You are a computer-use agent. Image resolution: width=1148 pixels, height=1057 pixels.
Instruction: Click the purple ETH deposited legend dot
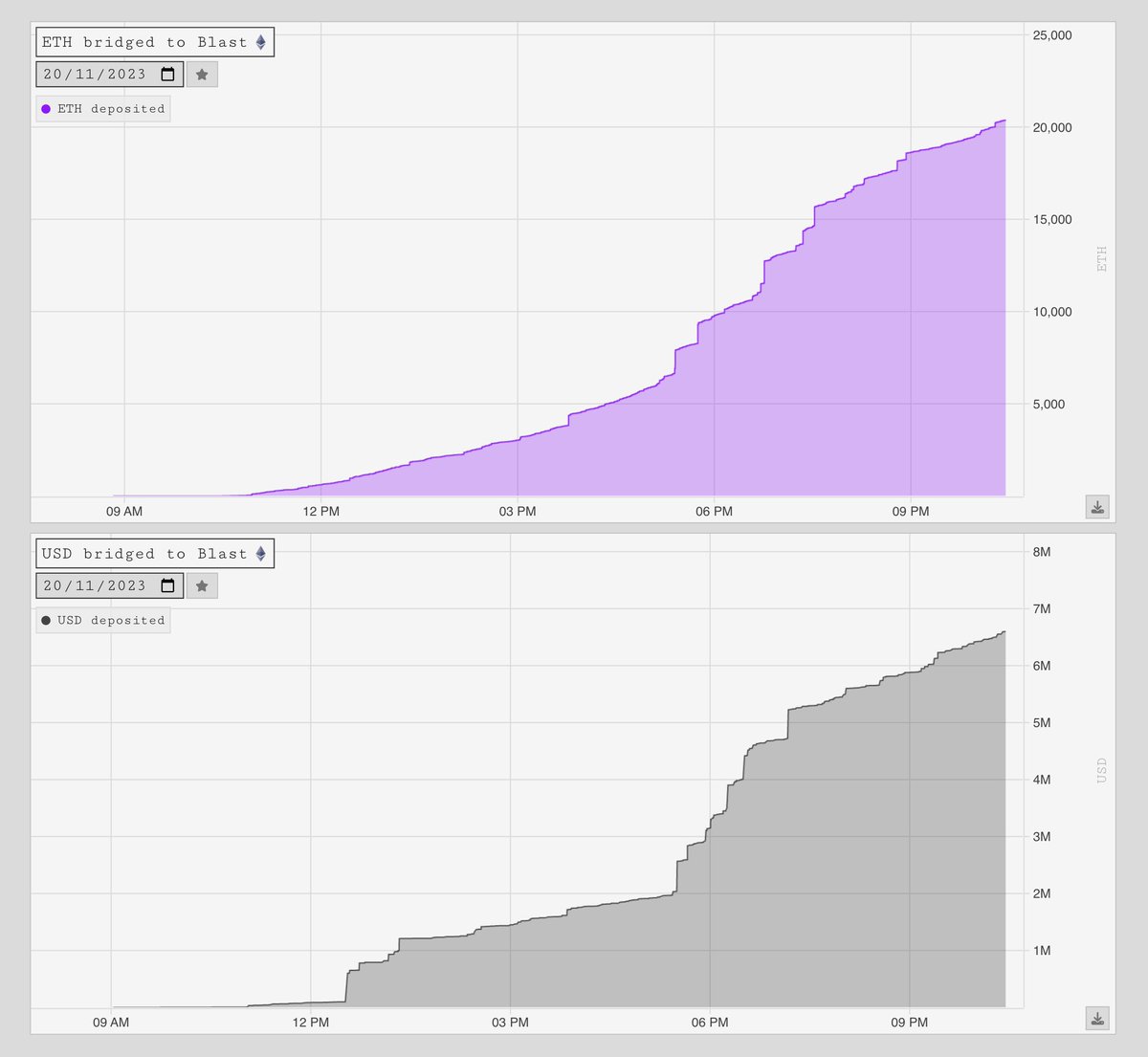tap(46, 109)
